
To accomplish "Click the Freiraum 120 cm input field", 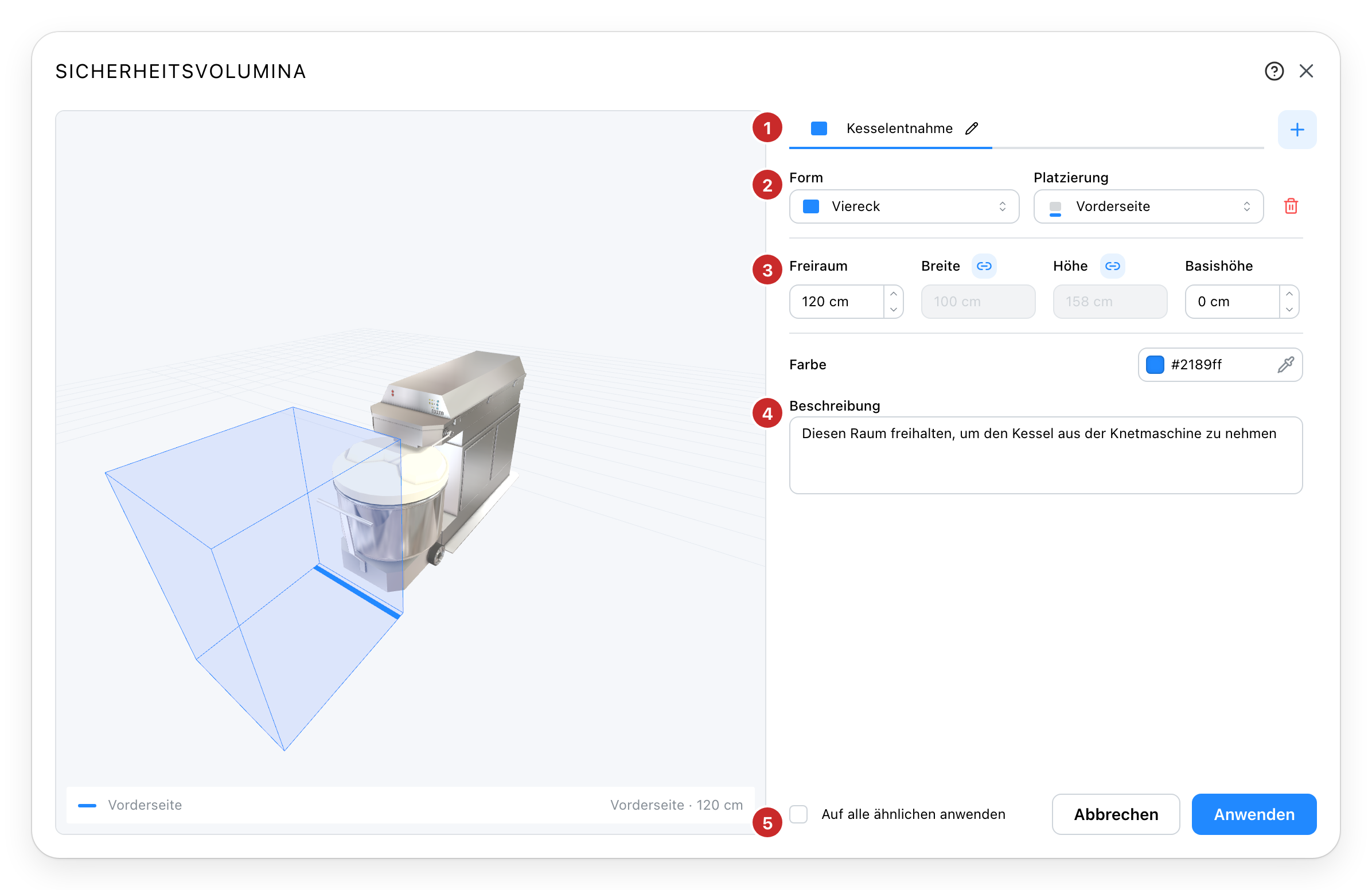I will [836, 302].
